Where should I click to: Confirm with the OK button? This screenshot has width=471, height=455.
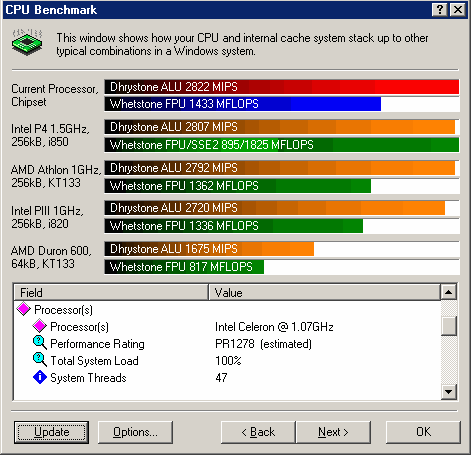click(423, 432)
